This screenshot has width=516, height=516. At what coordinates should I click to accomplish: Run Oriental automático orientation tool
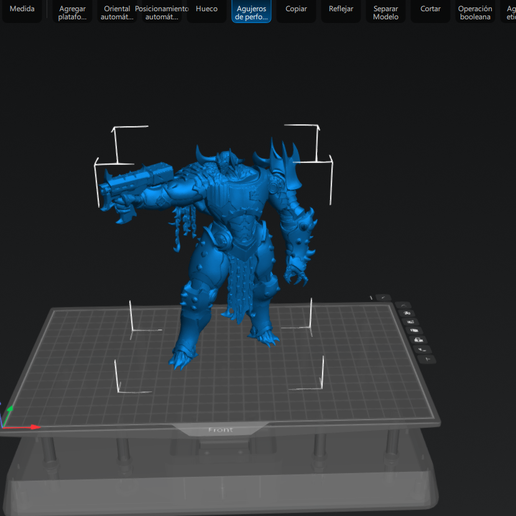click(x=117, y=11)
